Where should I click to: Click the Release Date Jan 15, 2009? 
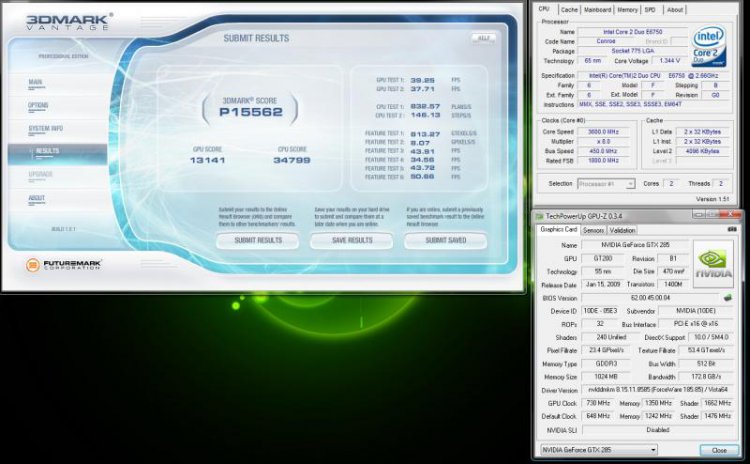603,284
